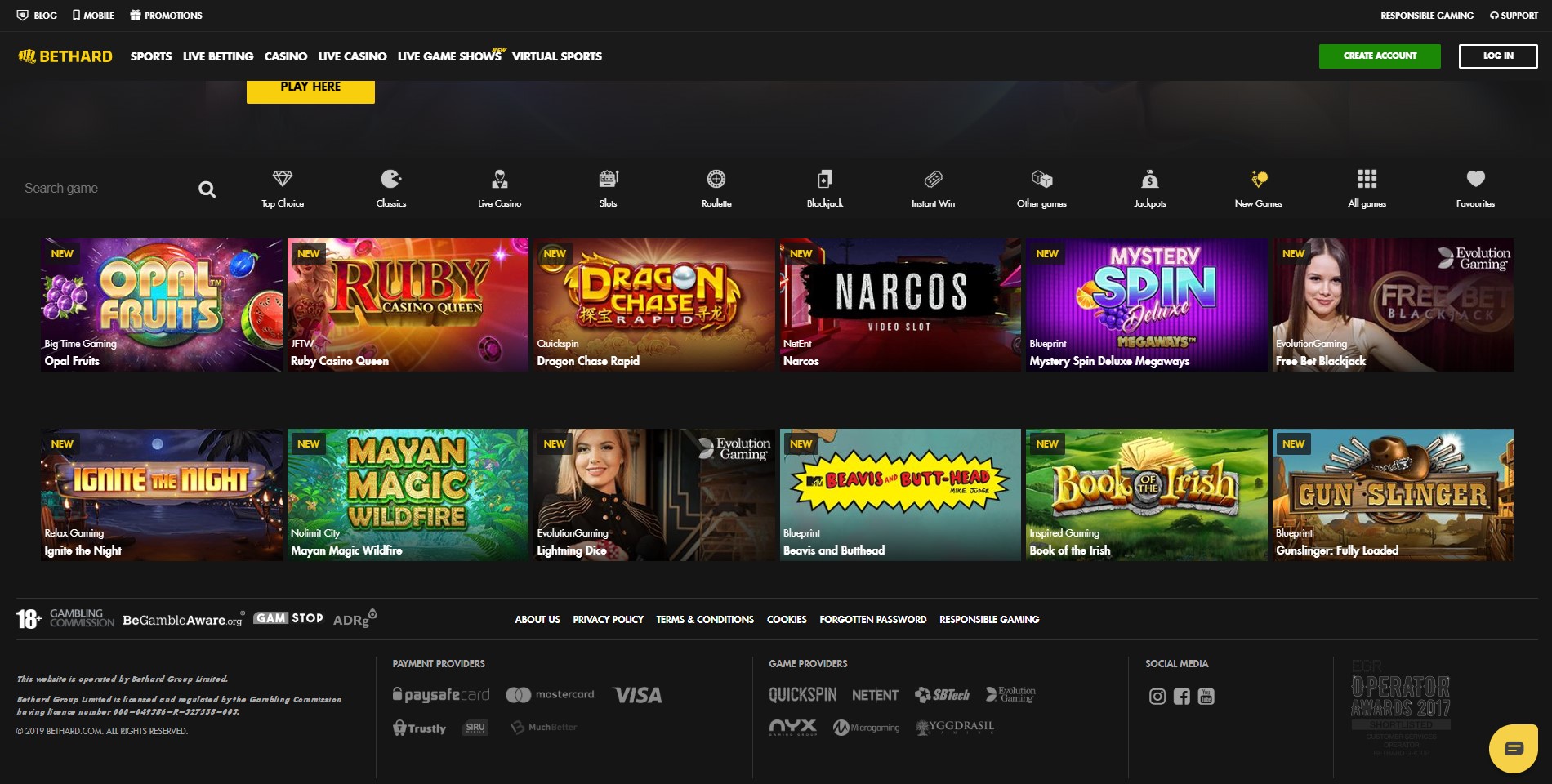1552x784 pixels.
Task: Click the 18+ age restriction icon
Action: point(28,619)
